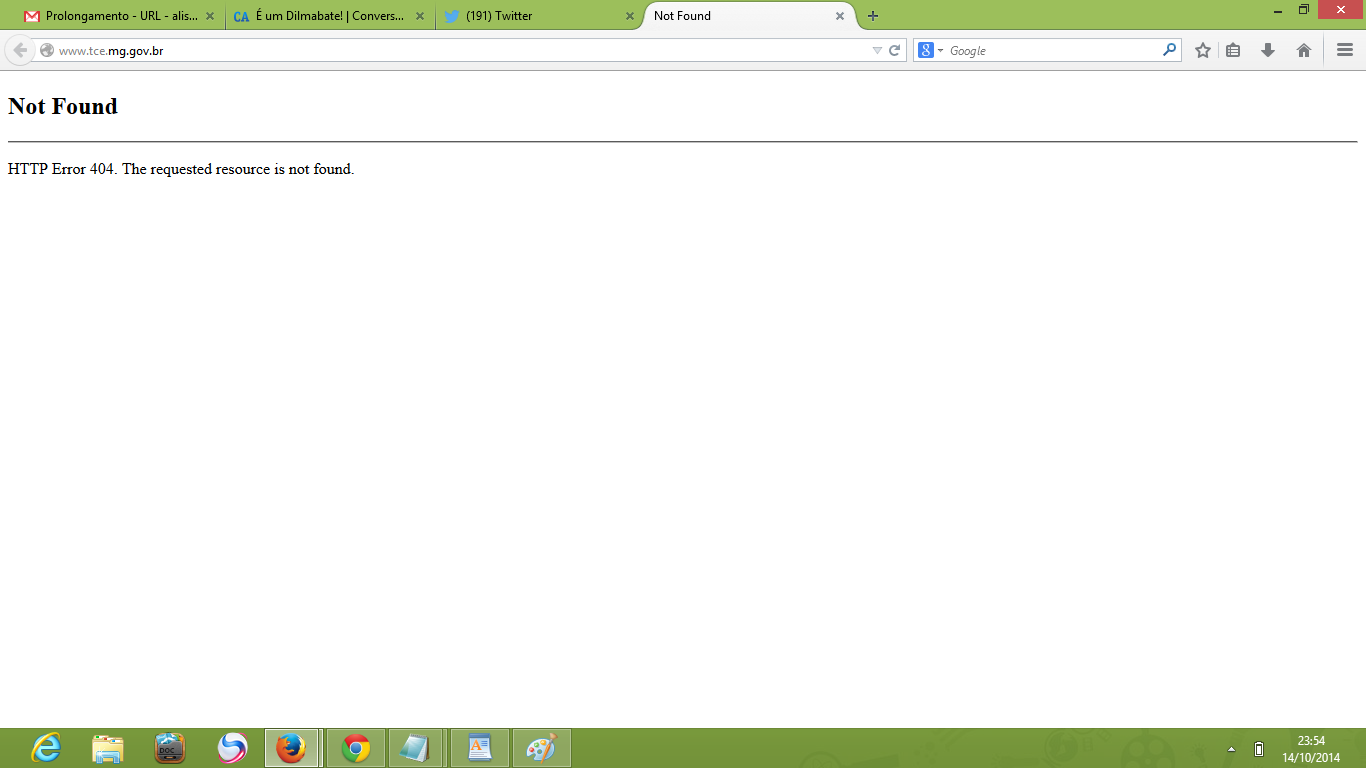
Task: Close the Twitter tab
Action: tap(629, 16)
